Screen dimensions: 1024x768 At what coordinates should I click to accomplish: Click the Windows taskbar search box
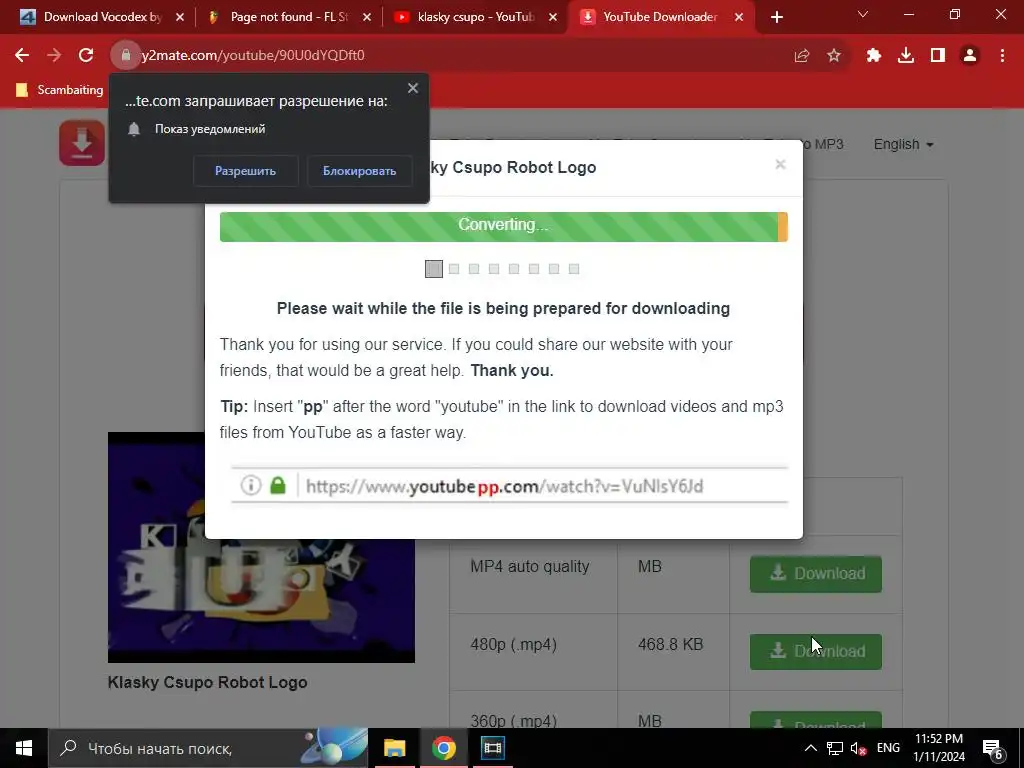click(208, 748)
